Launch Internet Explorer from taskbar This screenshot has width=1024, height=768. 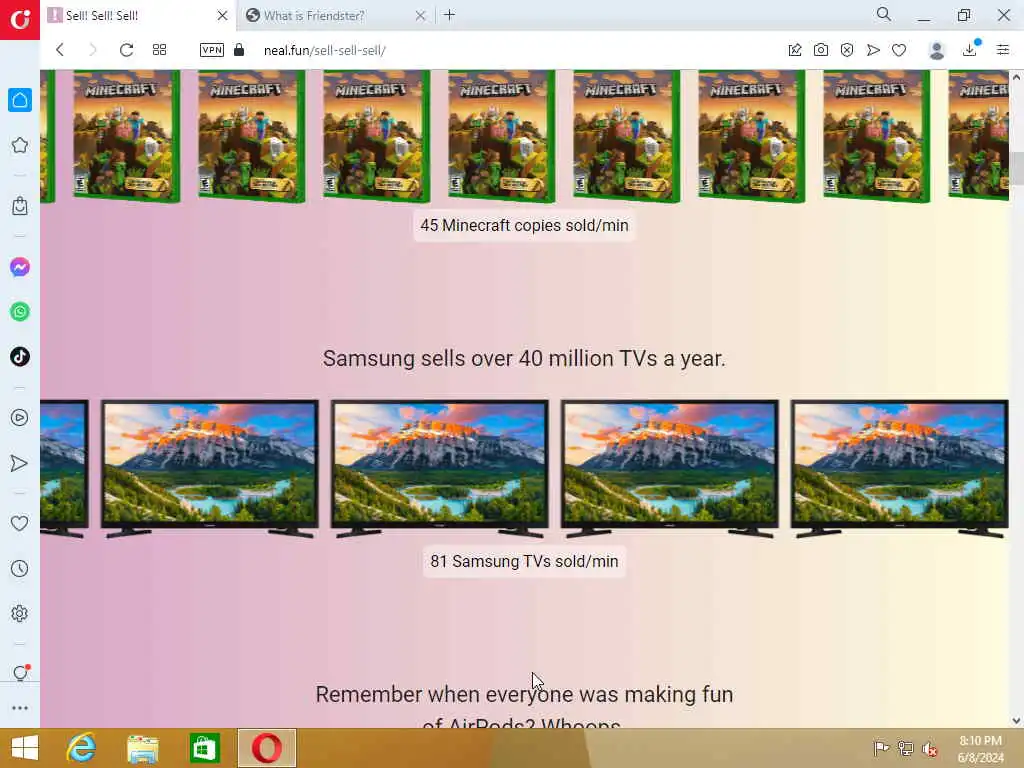click(x=82, y=748)
